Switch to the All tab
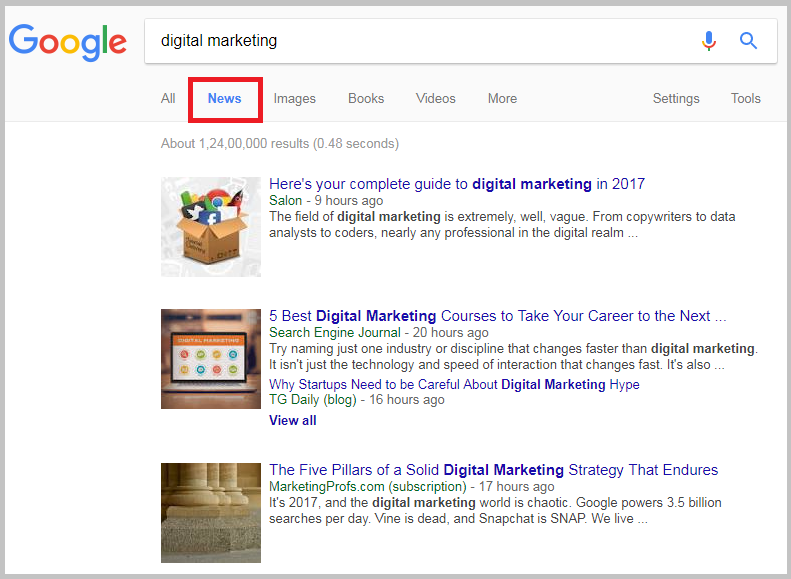791x579 pixels. (x=168, y=98)
